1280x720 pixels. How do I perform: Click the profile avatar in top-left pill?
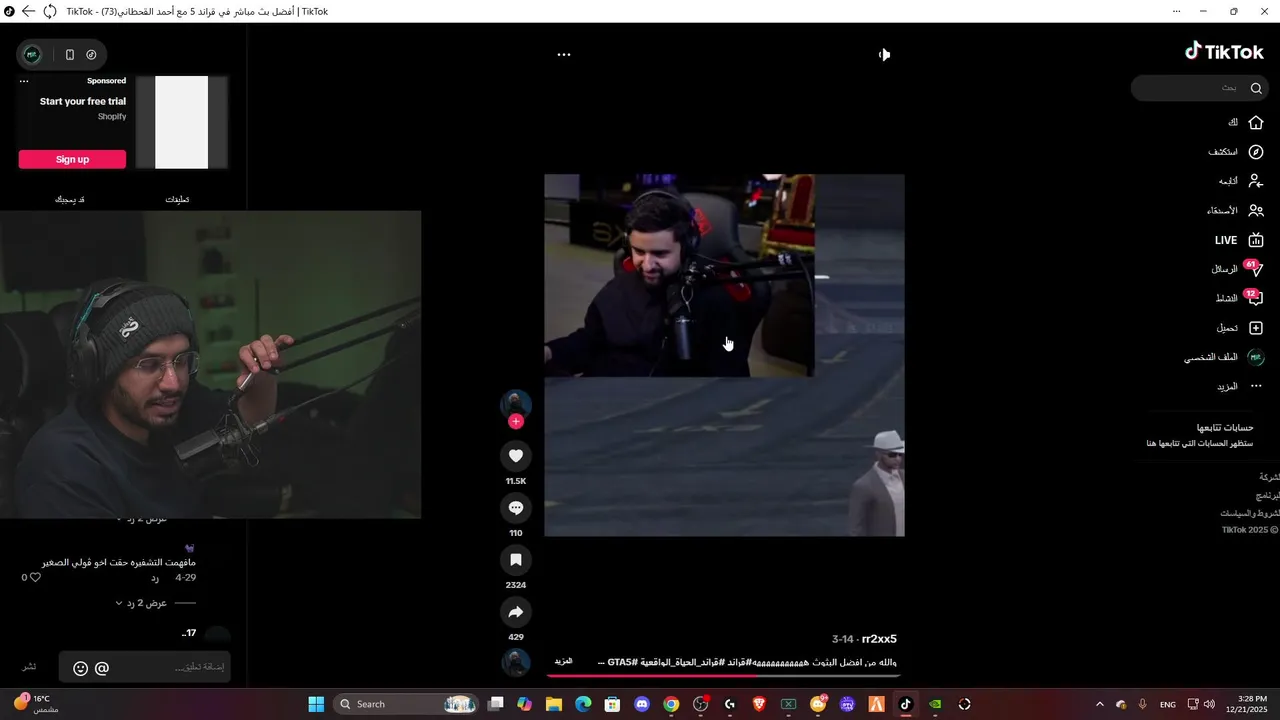point(33,55)
